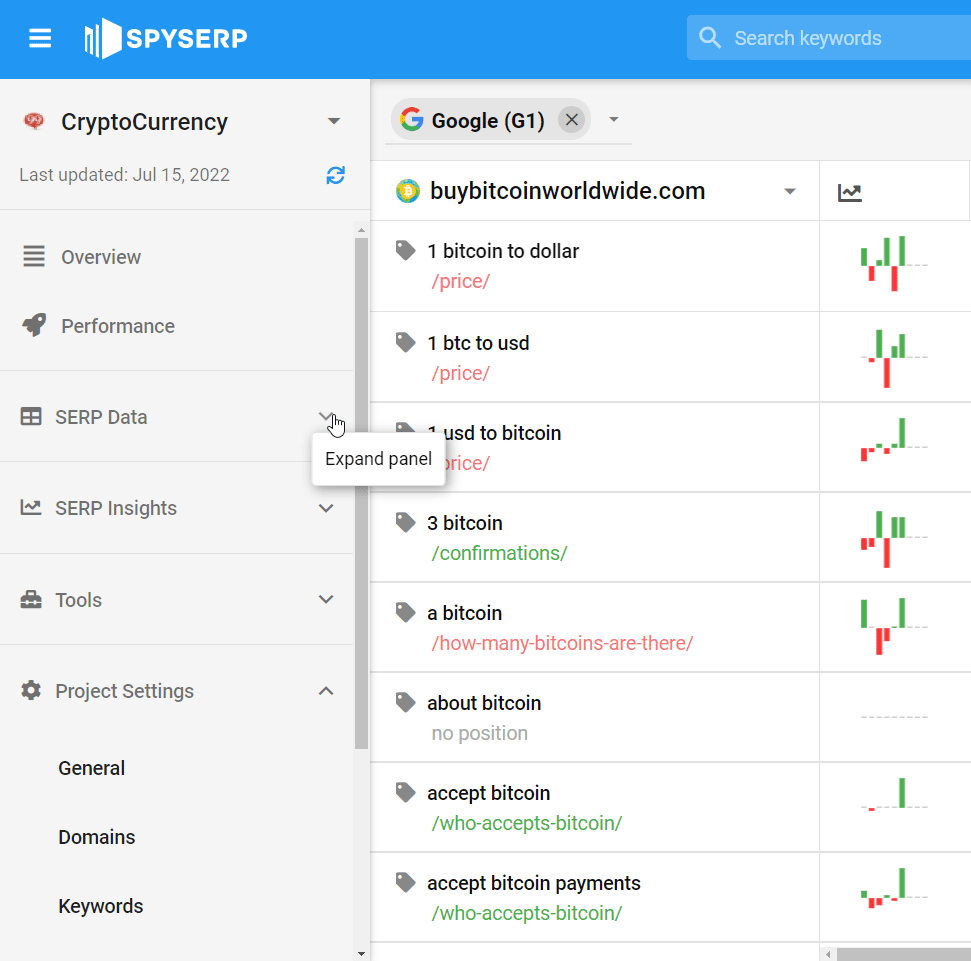Refresh project data with the sync icon

pyautogui.click(x=336, y=175)
